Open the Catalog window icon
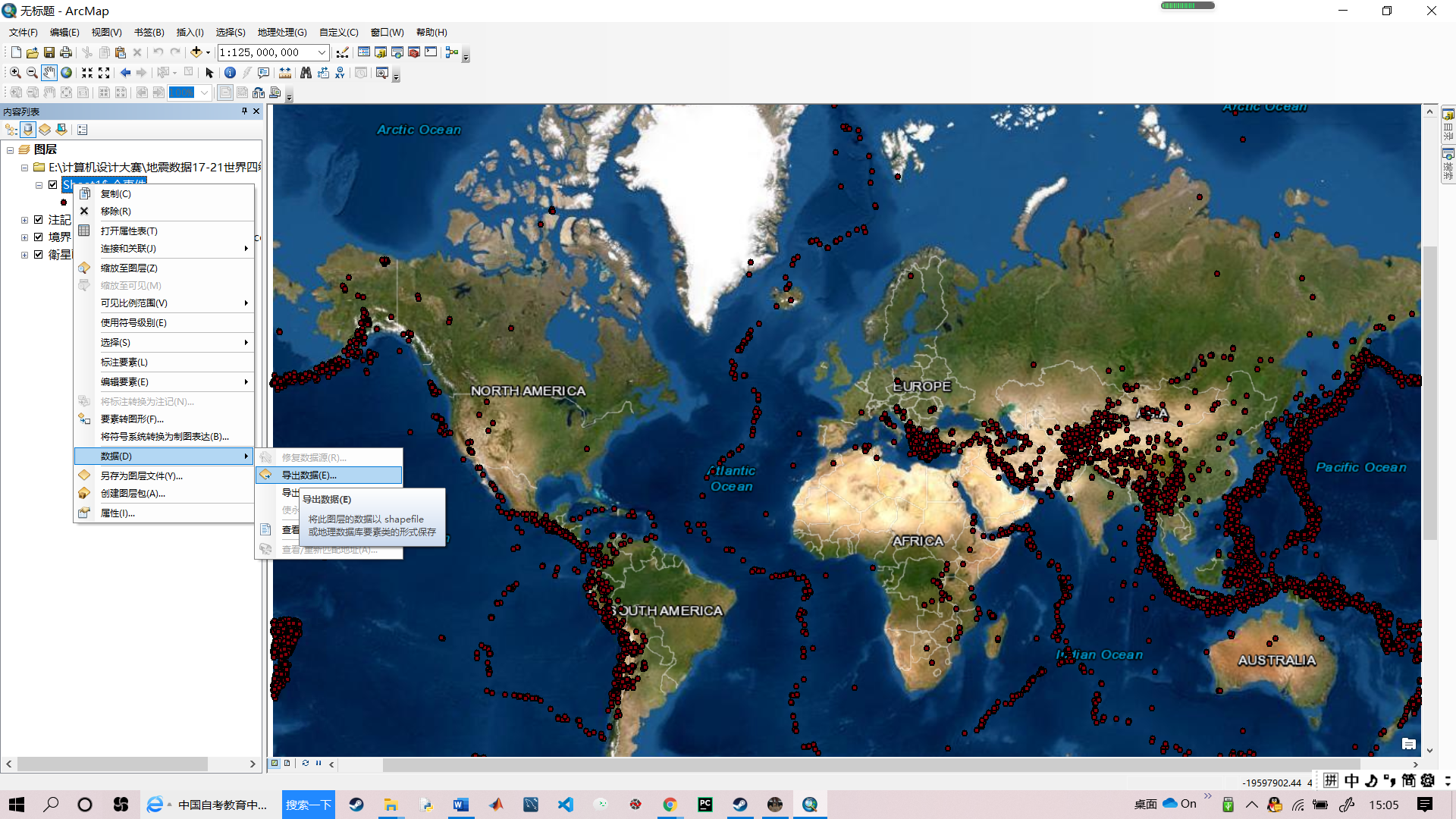This screenshot has width=1456, height=819. (x=381, y=52)
